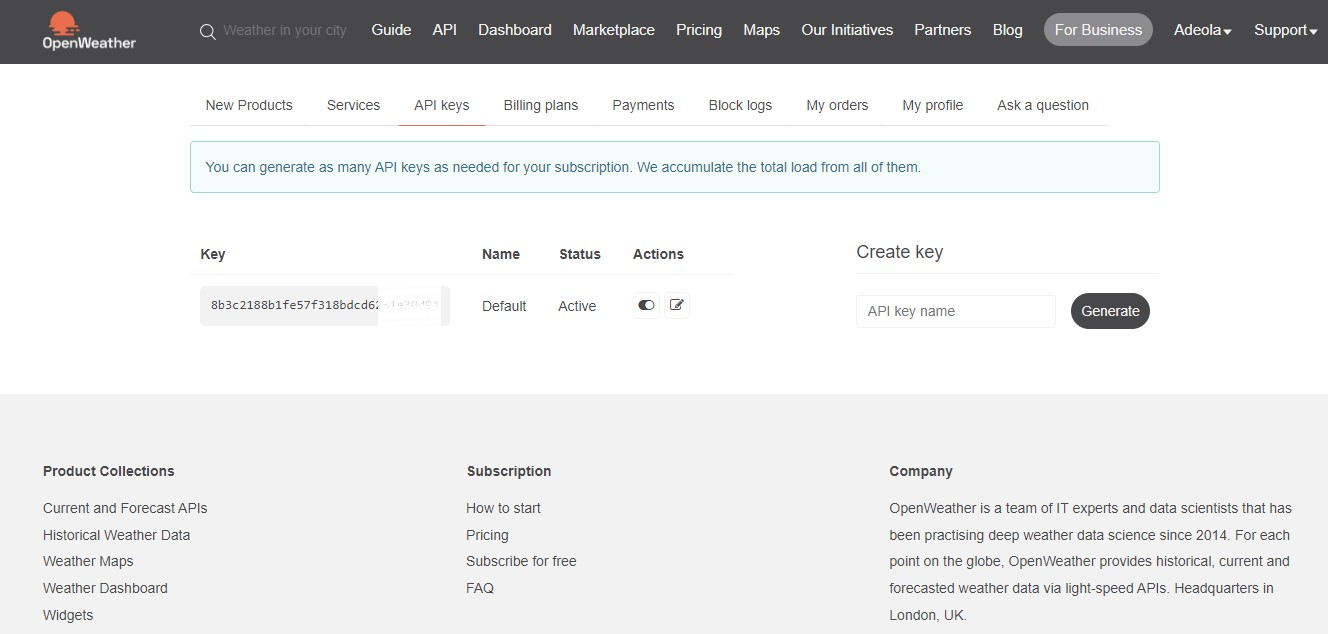Image resolution: width=1328 pixels, height=634 pixels.
Task: Open the Weather Dashboard footer link
Action: 105,588
